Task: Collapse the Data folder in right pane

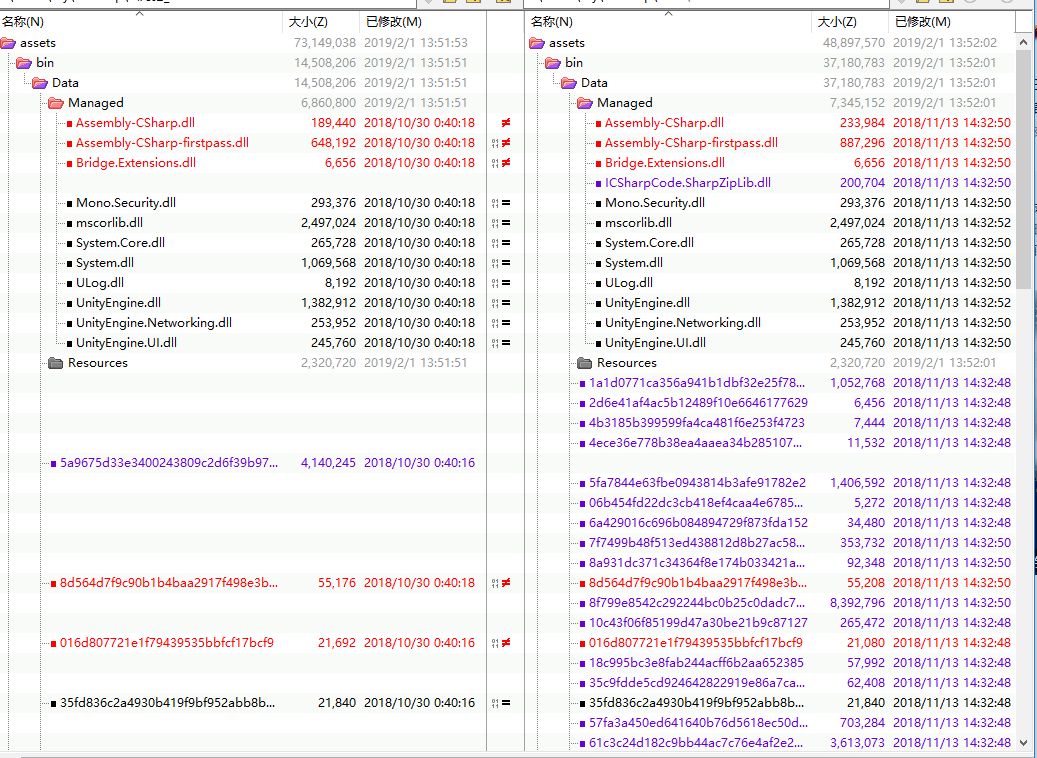Action: [x=569, y=83]
